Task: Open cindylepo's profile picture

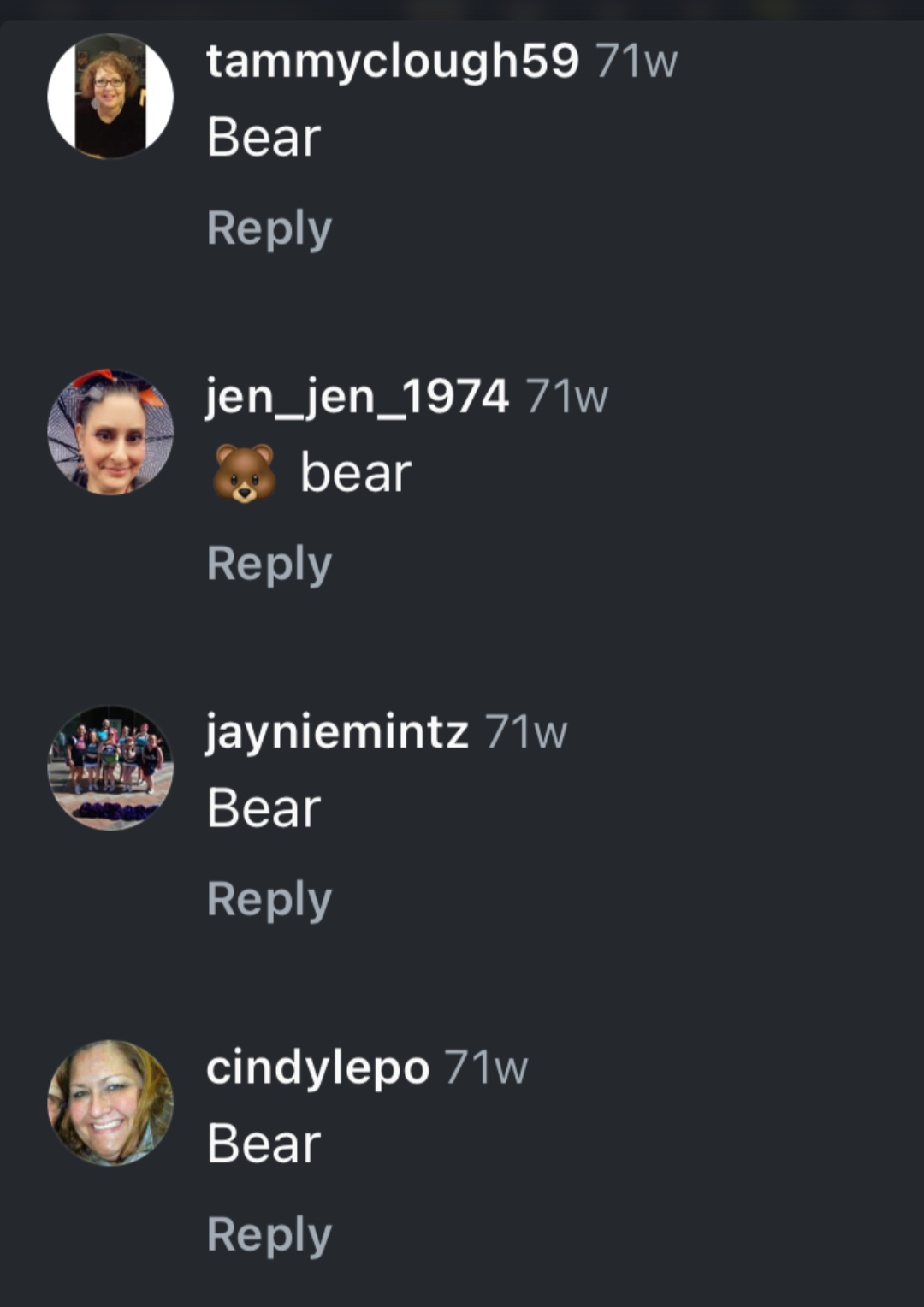Action: click(x=110, y=1103)
